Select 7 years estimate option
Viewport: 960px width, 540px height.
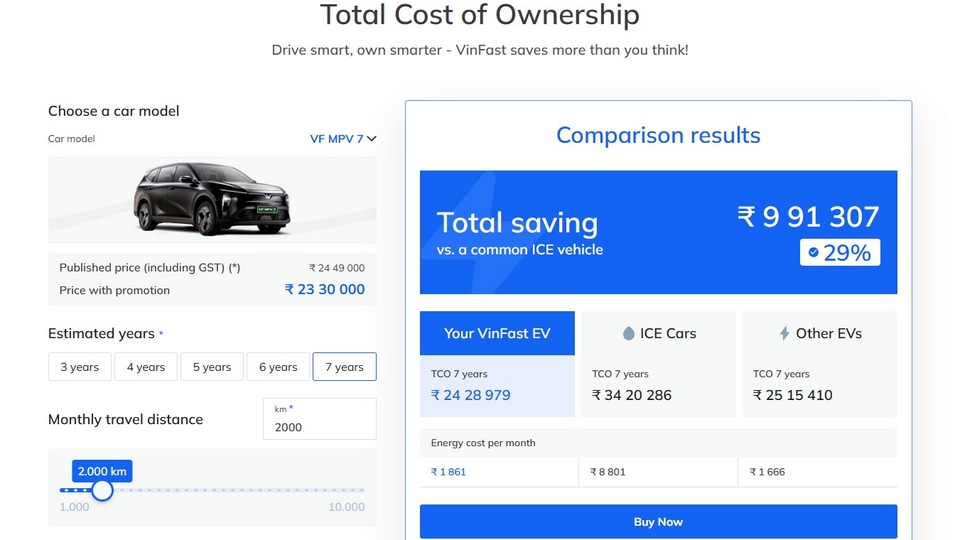coord(344,367)
